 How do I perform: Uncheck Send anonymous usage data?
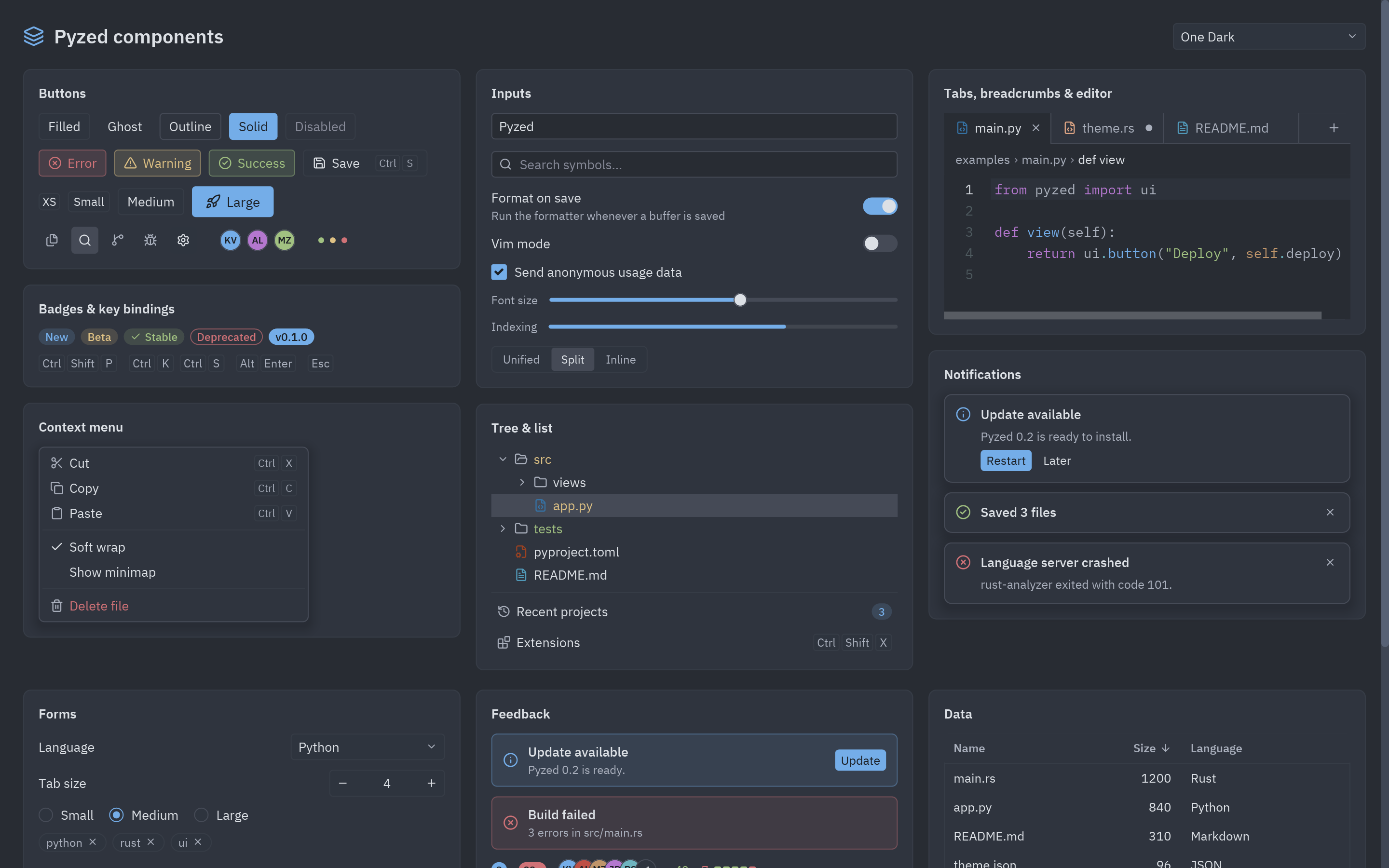coord(499,272)
